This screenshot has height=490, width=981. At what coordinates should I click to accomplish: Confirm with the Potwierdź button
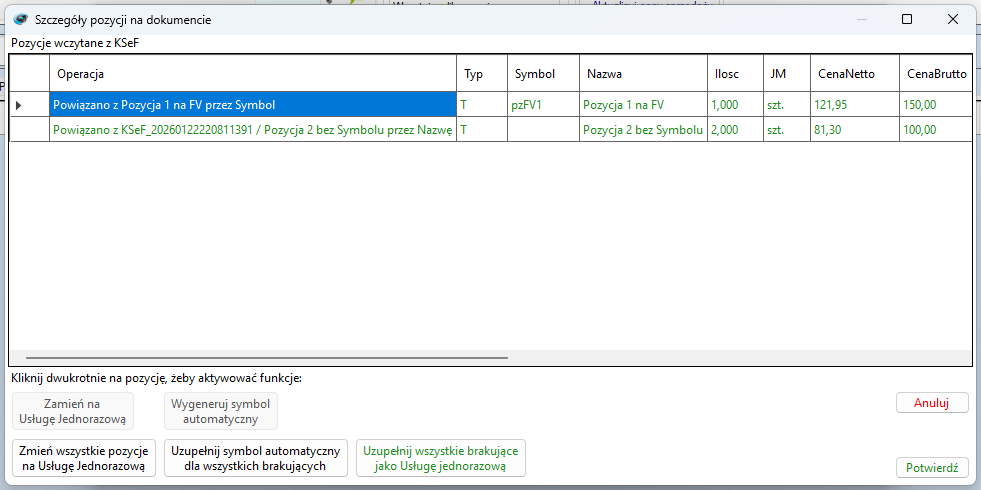[931, 467]
